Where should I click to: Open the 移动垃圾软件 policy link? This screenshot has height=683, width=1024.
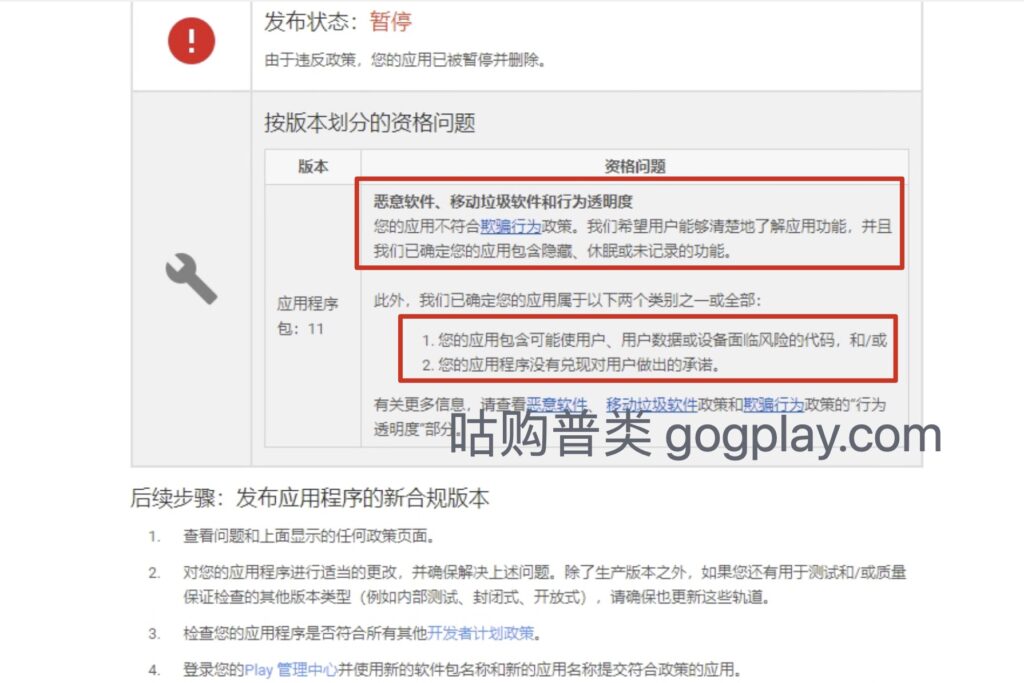(652, 405)
